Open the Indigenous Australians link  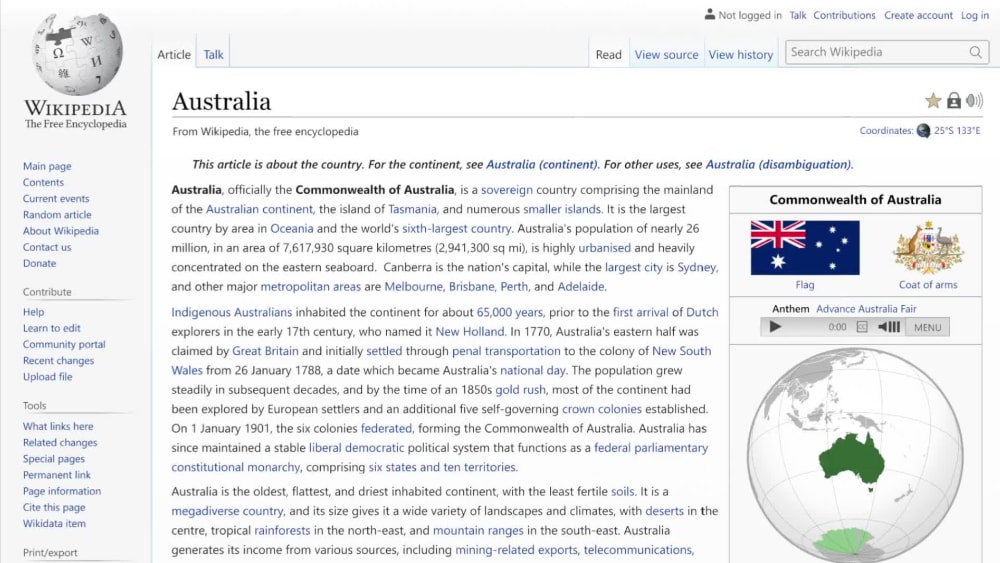pos(232,312)
